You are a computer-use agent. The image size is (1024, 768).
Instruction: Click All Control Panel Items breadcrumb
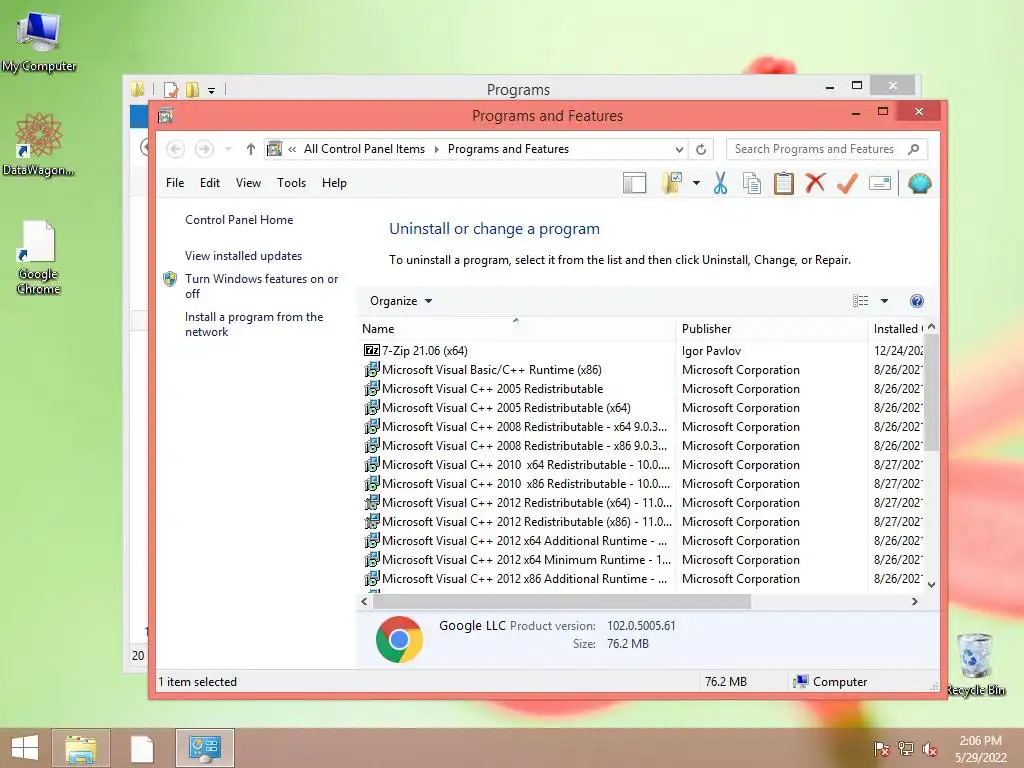[x=364, y=149]
